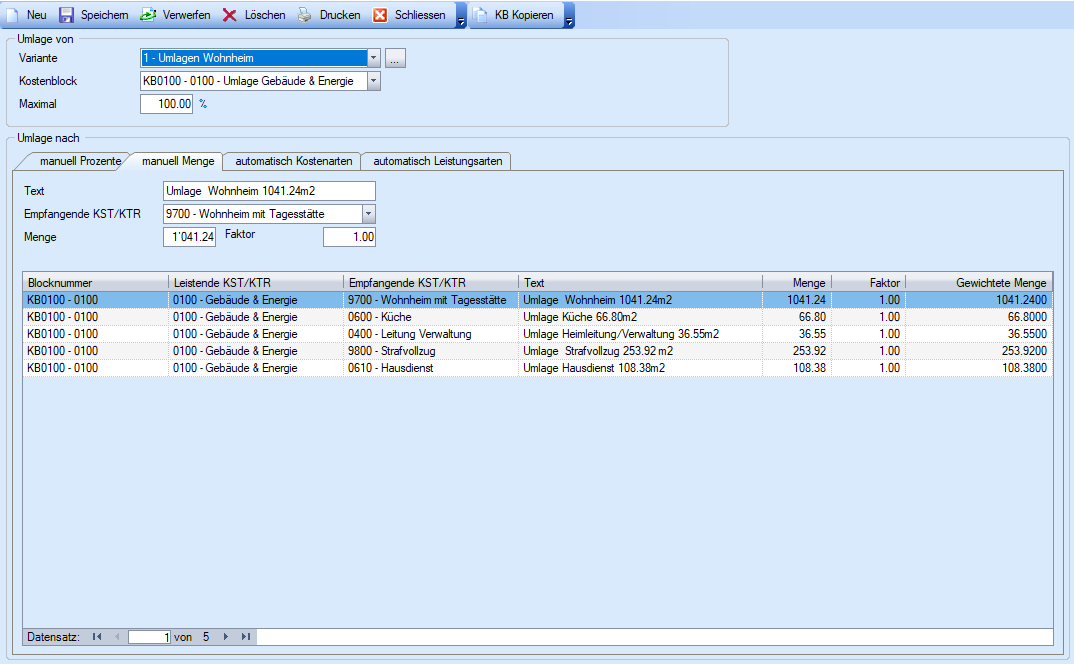Image resolution: width=1074 pixels, height=664 pixels.
Task: Click Gewichtete Menge value 66.8000
Action: 1027,317
